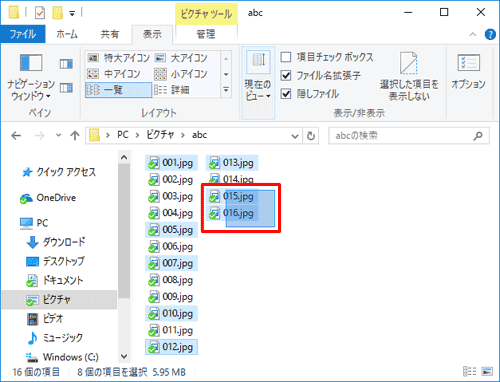Open ドキュメント in navigation pane
The height and width of the screenshot is (382, 500).
coord(55,280)
